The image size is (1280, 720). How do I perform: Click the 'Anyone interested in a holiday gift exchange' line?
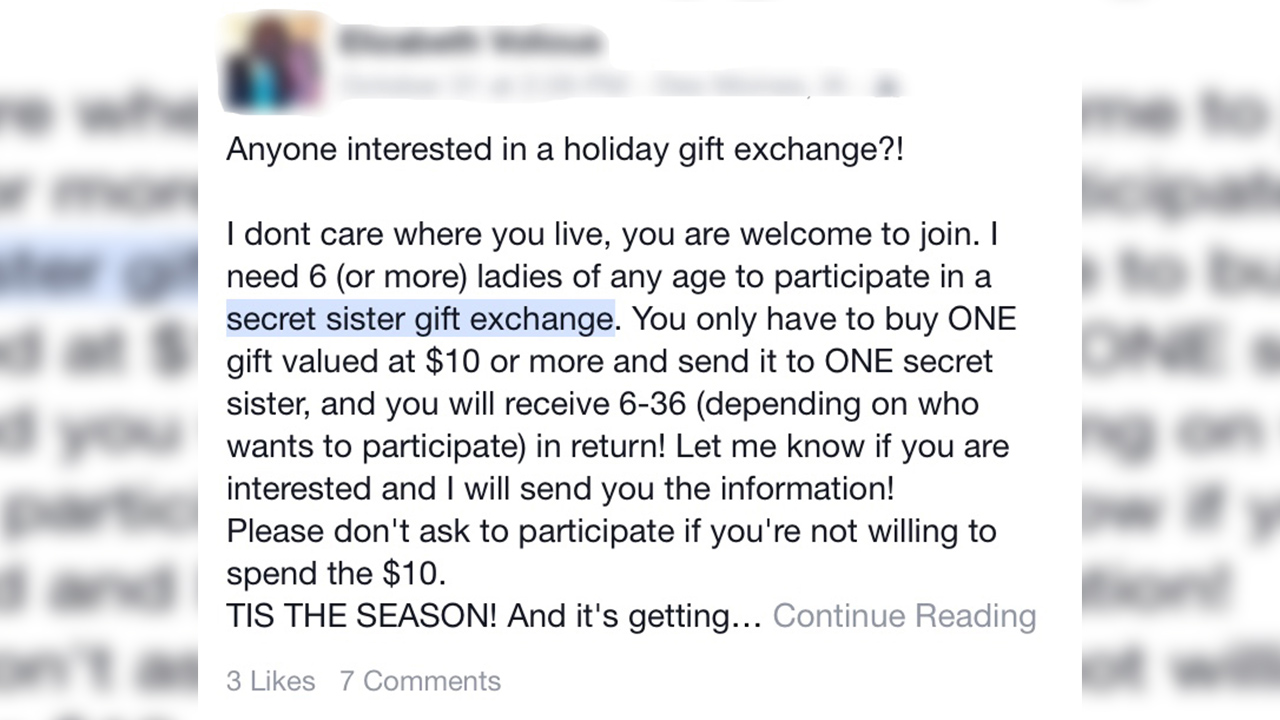click(565, 149)
